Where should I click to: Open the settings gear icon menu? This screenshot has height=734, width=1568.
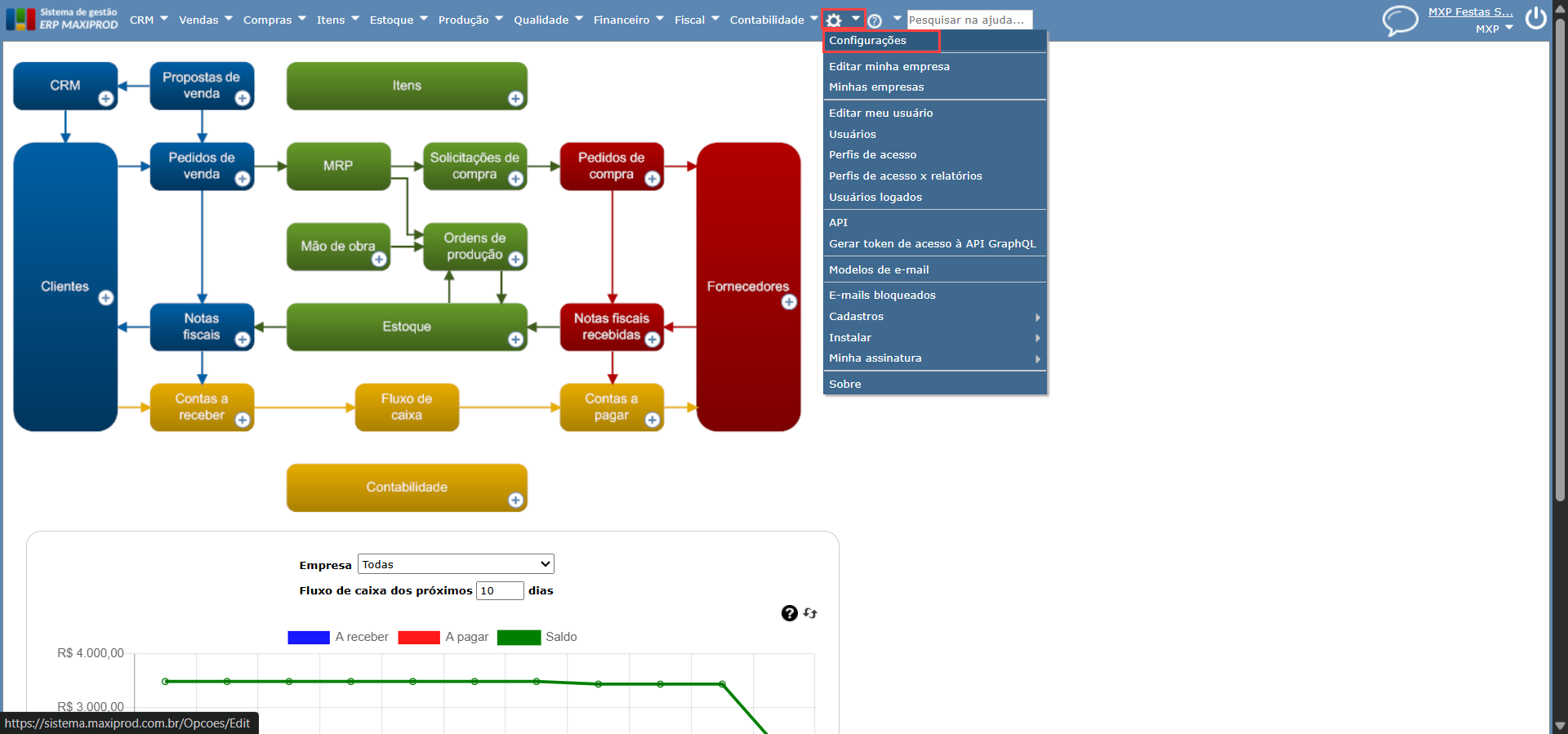[834, 20]
